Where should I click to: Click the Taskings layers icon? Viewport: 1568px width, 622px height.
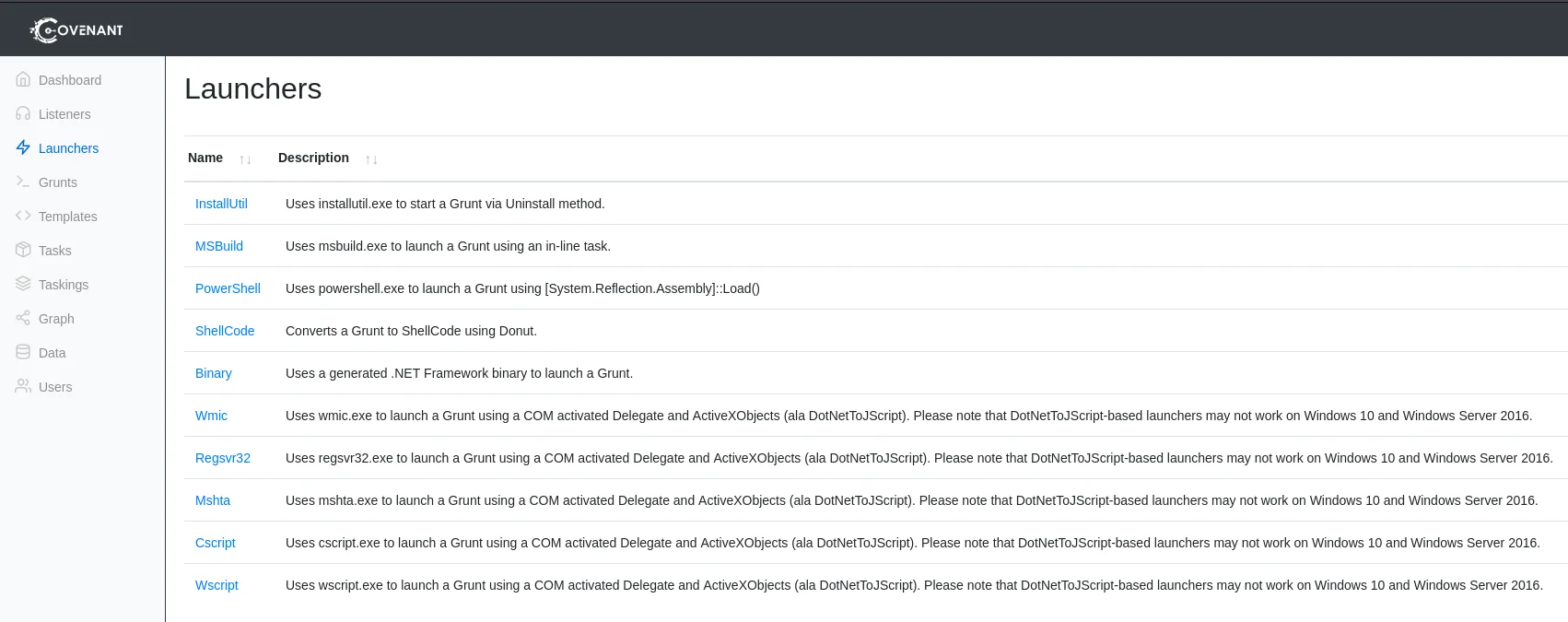[23, 285]
